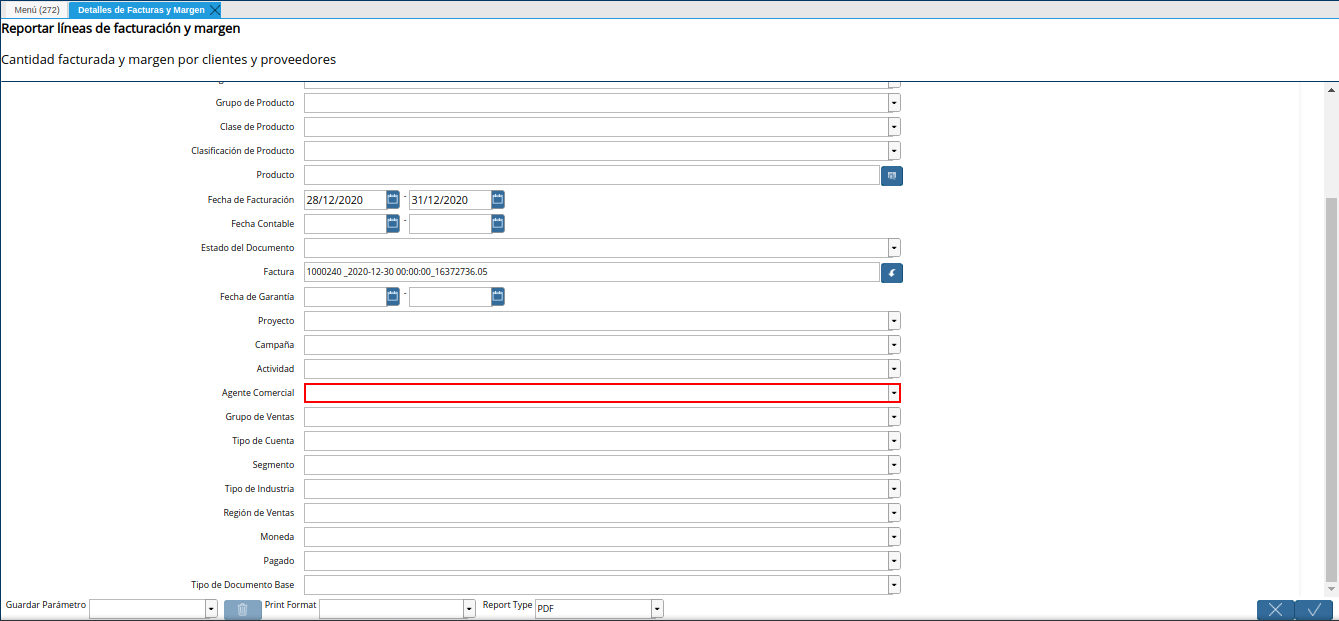Expand the Región de Ventas dropdown

(894, 513)
